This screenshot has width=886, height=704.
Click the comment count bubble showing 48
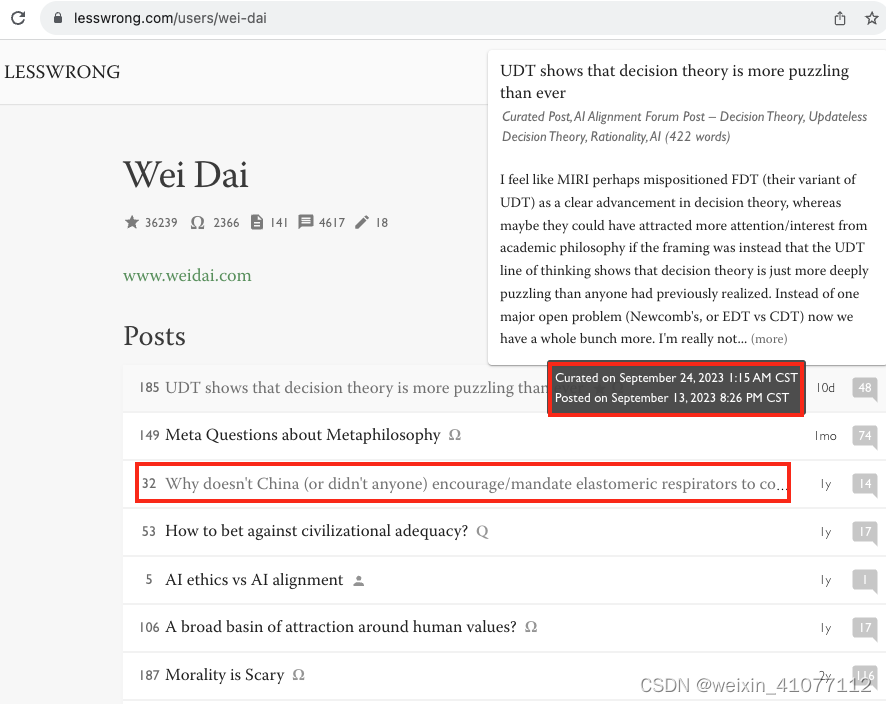(863, 388)
